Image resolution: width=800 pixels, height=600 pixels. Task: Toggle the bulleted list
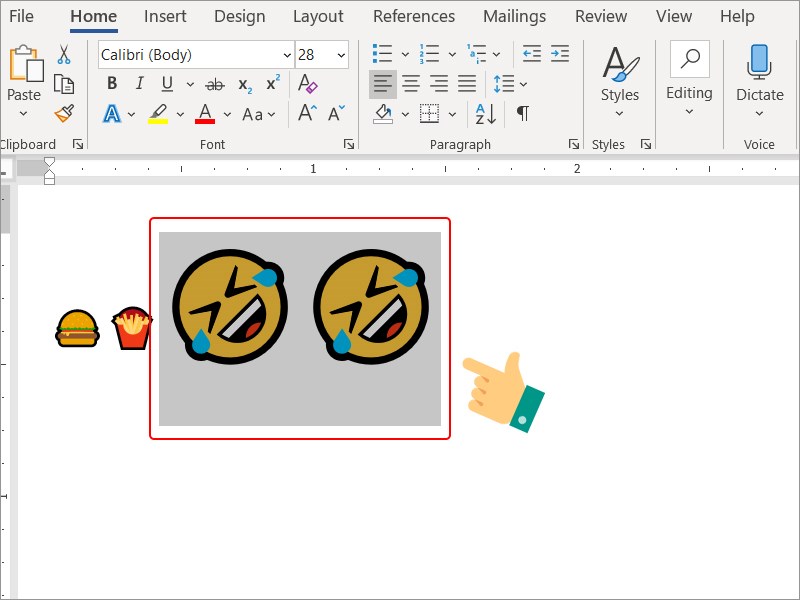[381, 53]
